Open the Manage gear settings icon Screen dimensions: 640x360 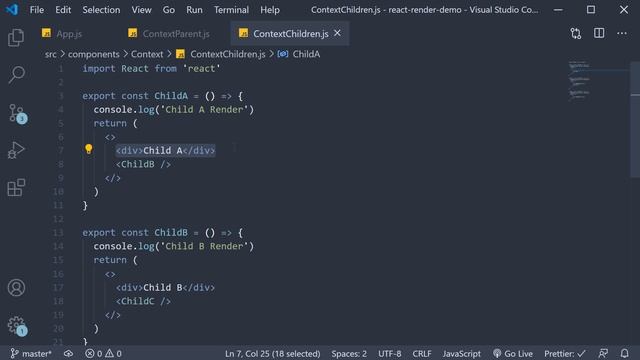click(x=17, y=326)
